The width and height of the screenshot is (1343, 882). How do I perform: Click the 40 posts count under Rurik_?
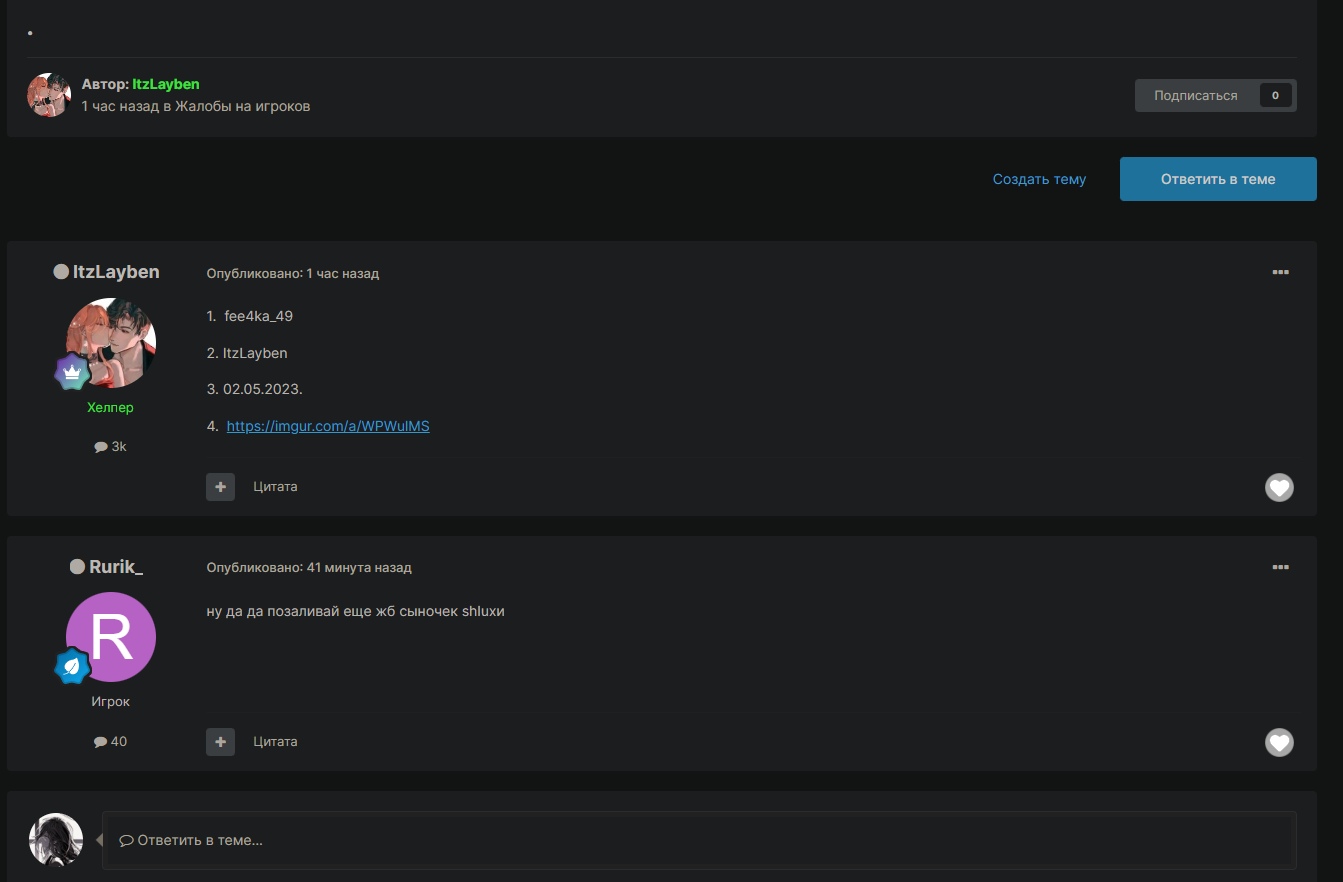[x=111, y=742]
